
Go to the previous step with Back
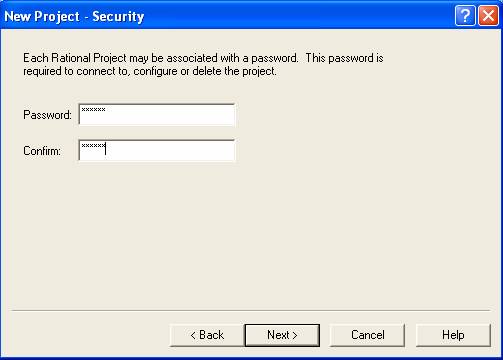click(207, 335)
